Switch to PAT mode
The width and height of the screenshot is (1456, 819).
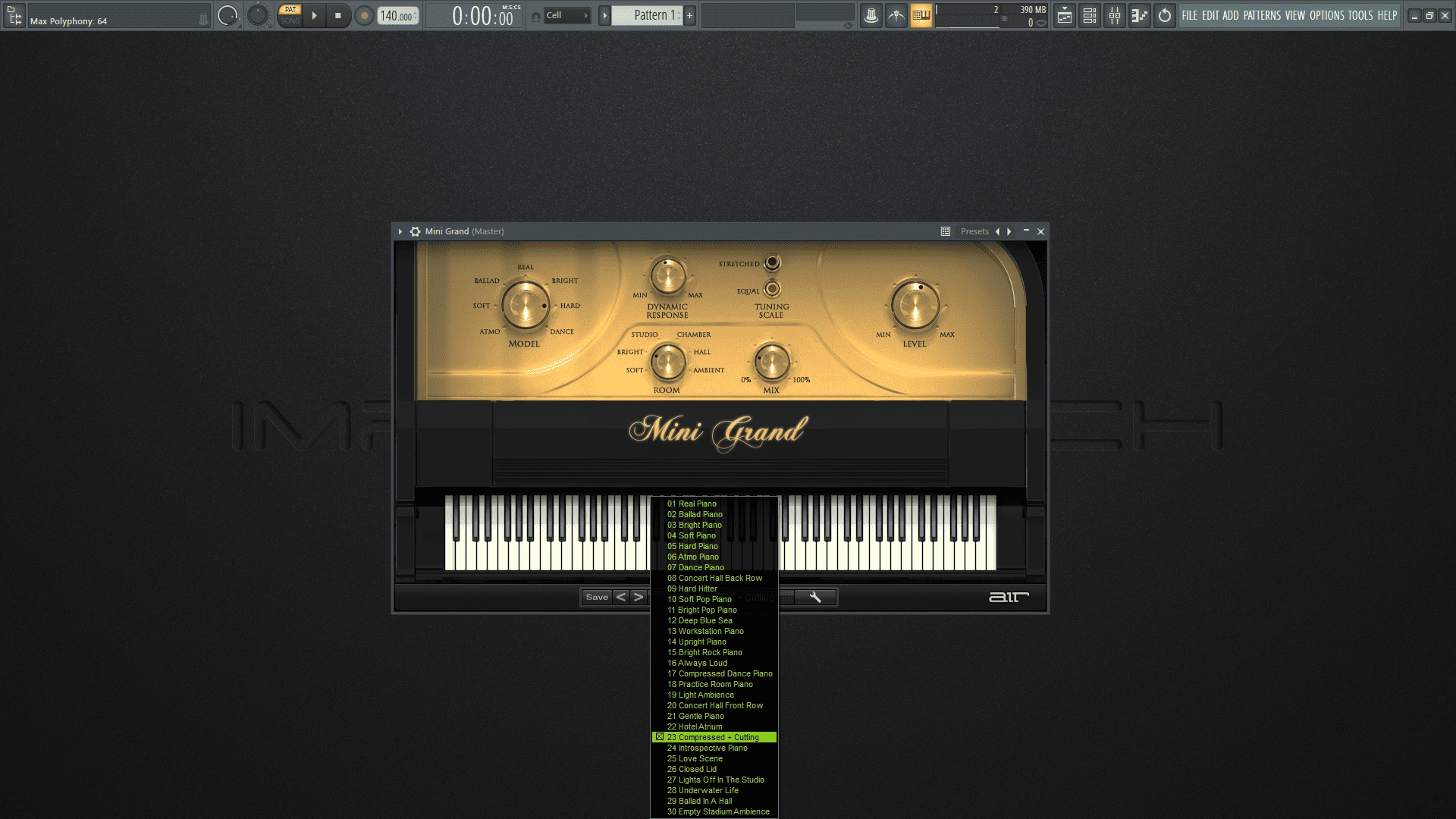290,10
